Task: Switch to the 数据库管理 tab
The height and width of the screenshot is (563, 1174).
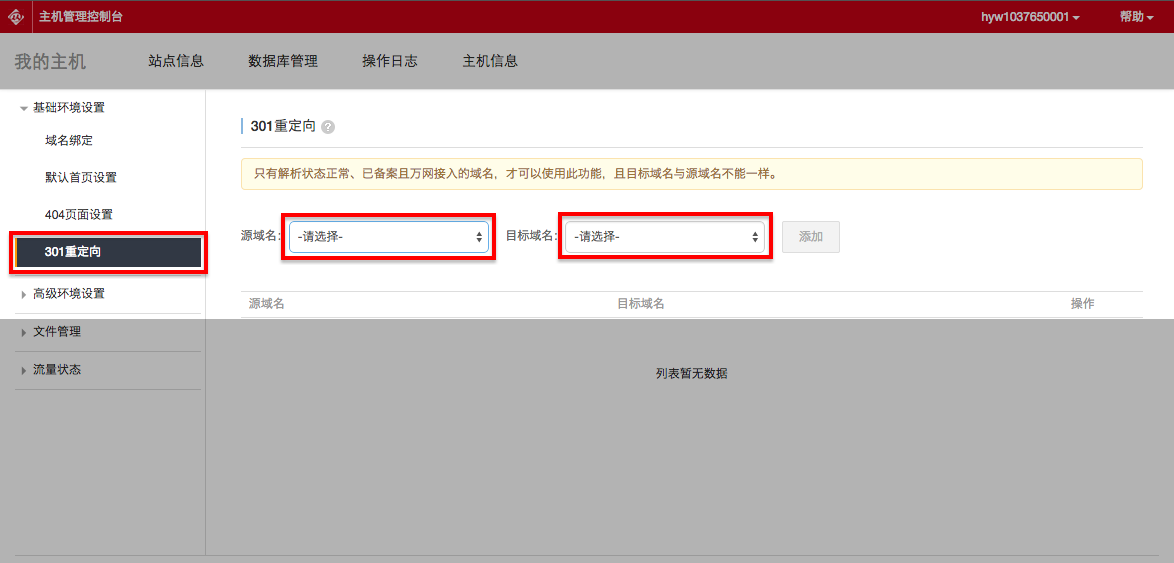Action: (x=283, y=61)
